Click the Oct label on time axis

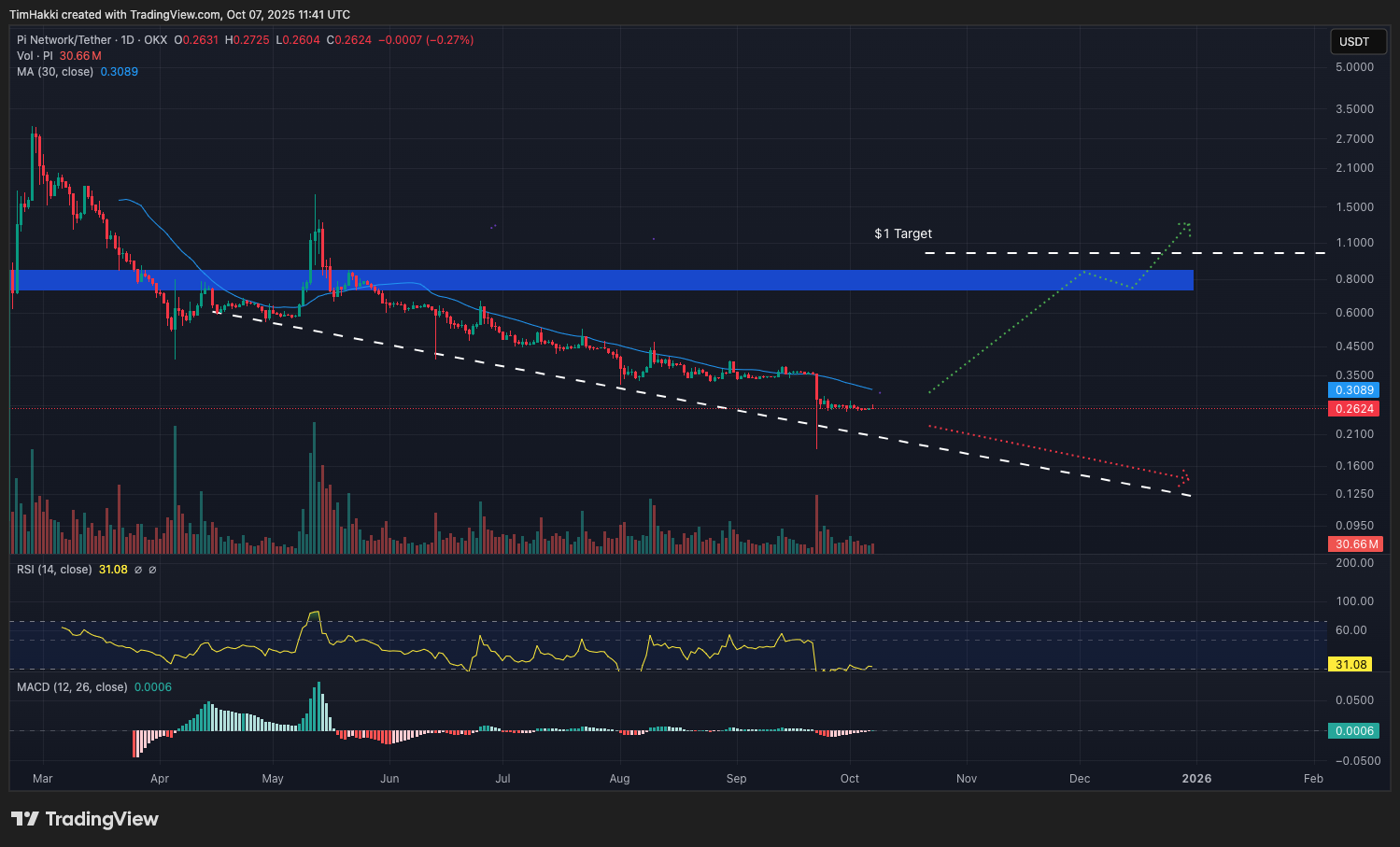(x=849, y=779)
